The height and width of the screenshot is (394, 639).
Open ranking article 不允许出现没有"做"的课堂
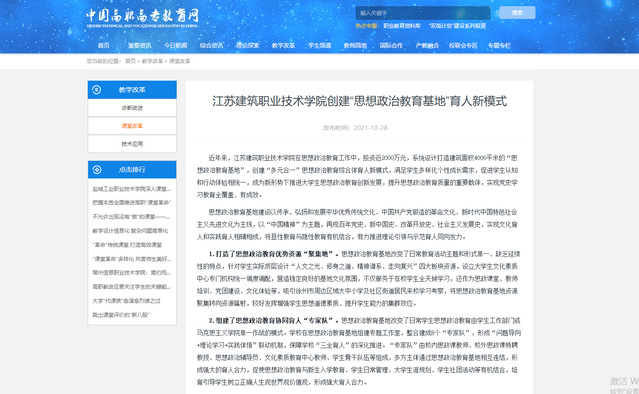click(x=131, y=217)
